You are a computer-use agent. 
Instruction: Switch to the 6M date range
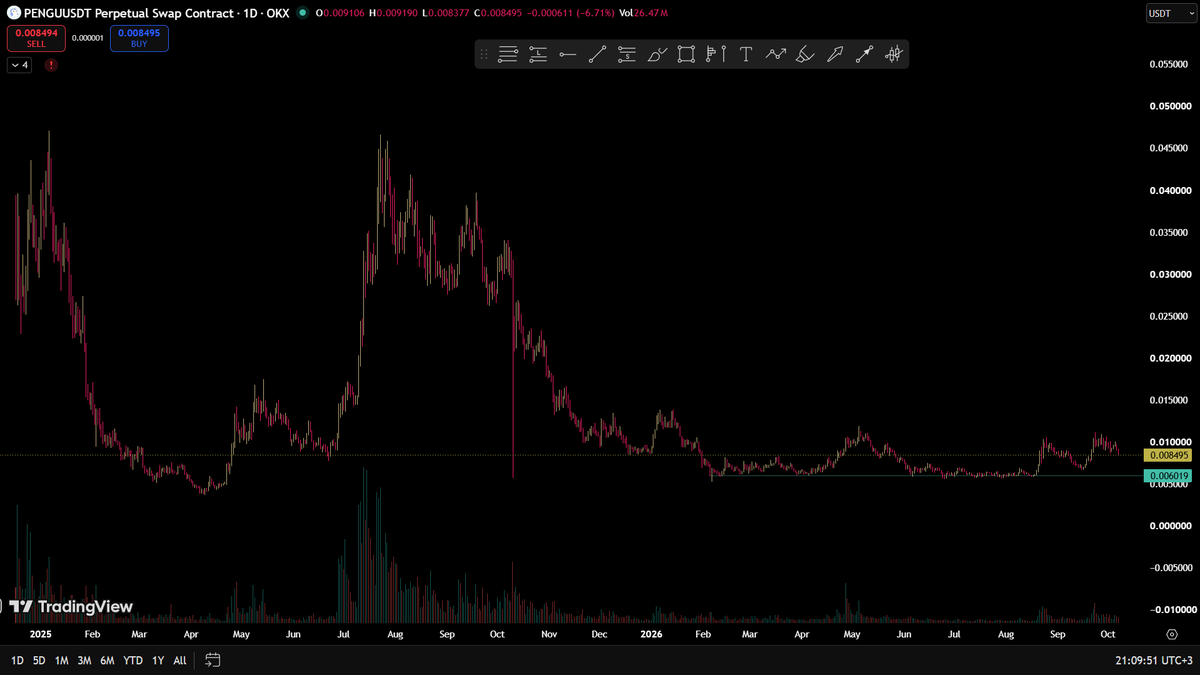[107, 660]
